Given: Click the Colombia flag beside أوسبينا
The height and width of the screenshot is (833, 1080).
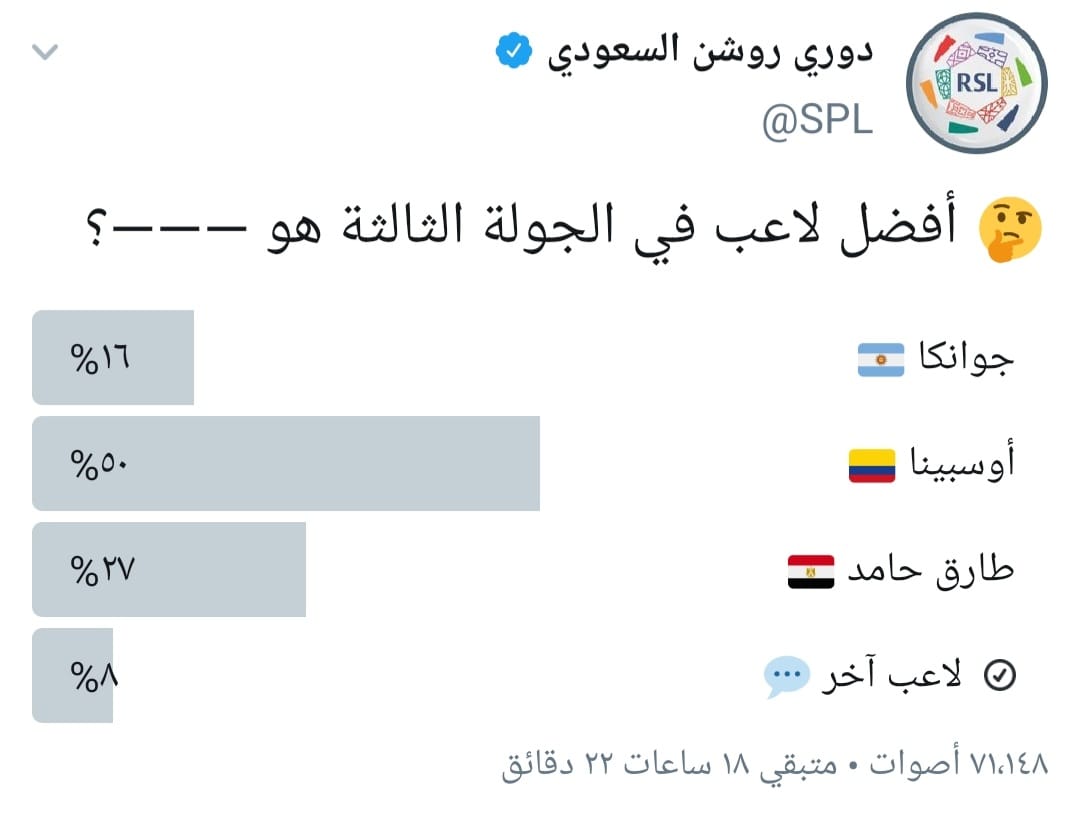Looking at the screenshot, I should (x=872, y=465).
